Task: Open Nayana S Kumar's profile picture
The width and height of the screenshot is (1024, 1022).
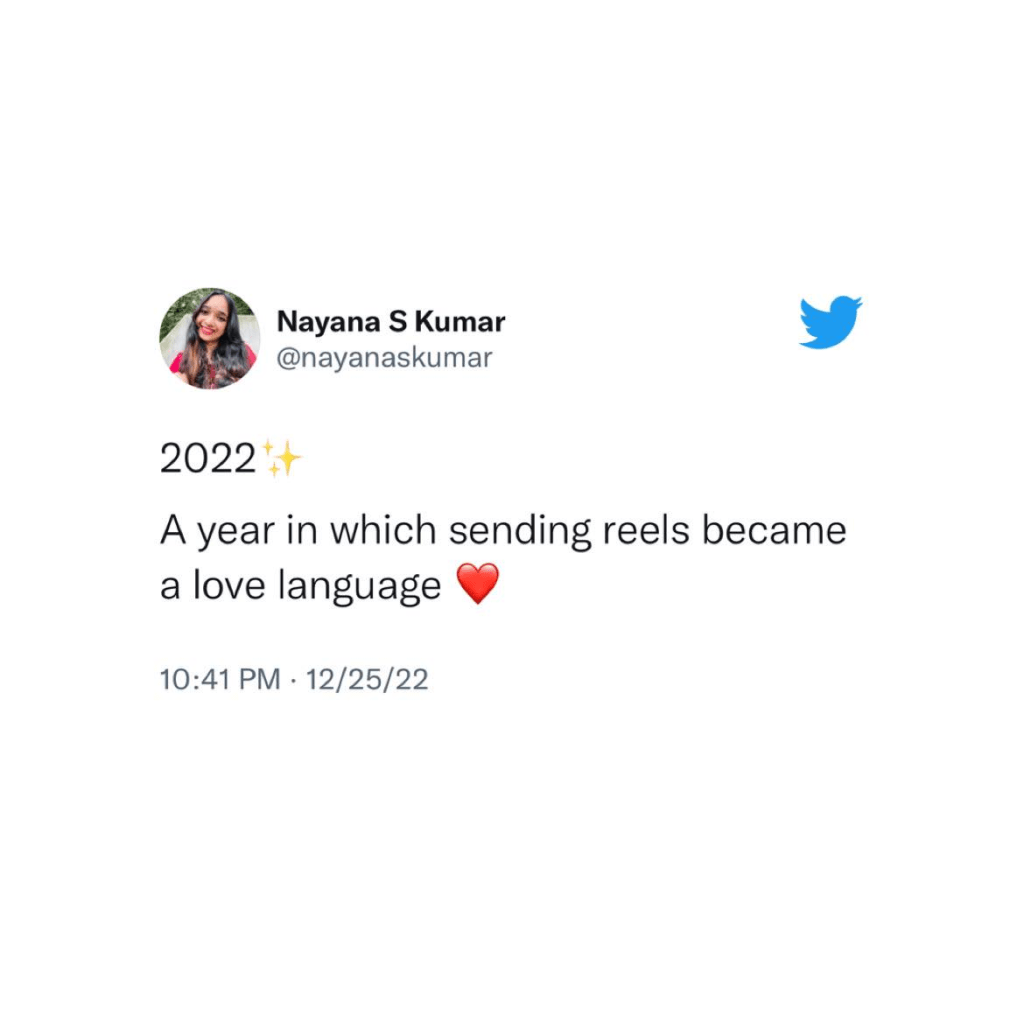Action: click(210, 338)
